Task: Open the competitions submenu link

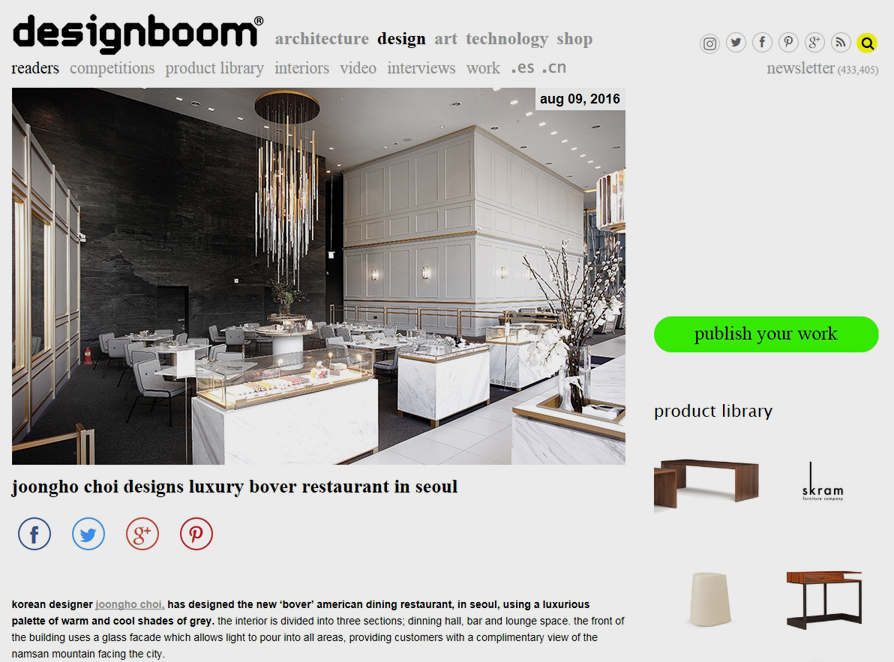Action: point(112,68)
